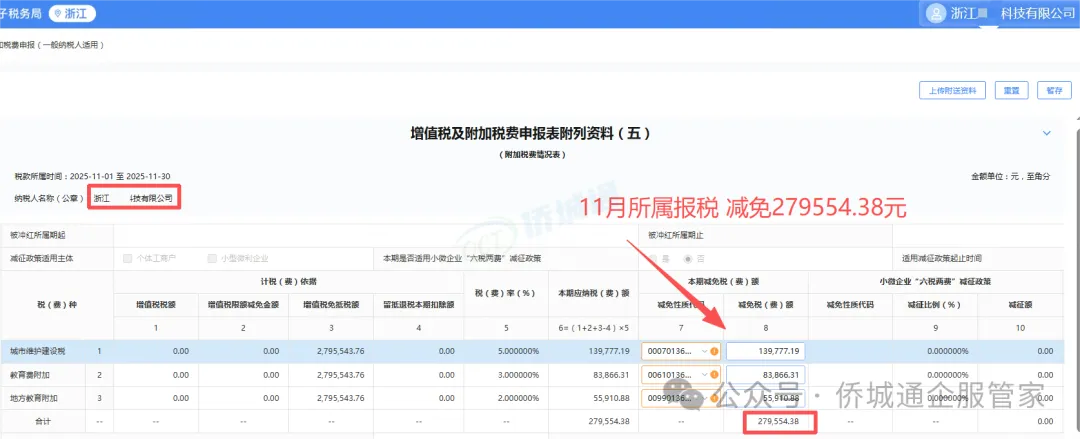Click the 被冲红所属期起 label

click(x=39, y=235)
